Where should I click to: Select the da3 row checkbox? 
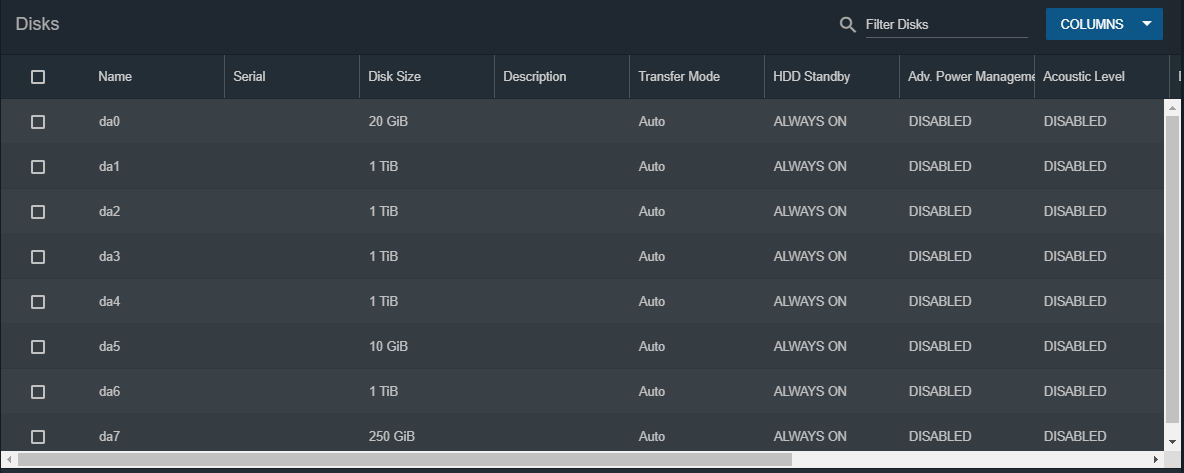click(38, 257)
